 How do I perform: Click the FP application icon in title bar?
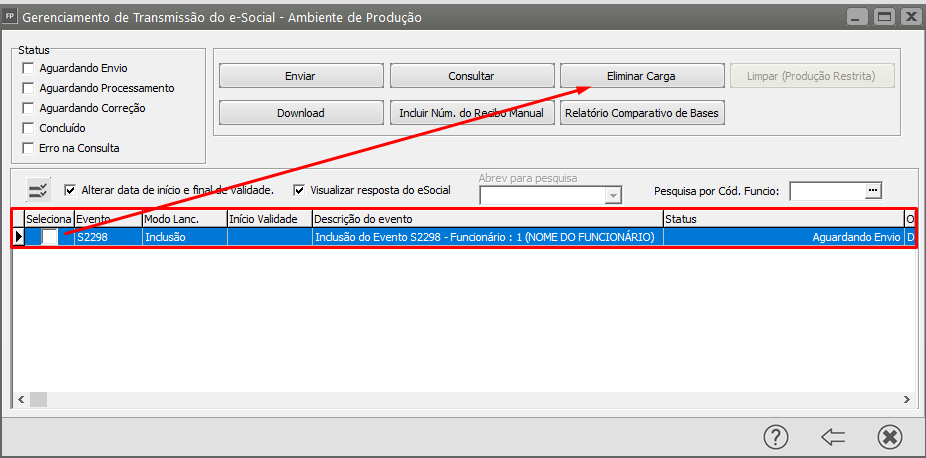[9, 17]
